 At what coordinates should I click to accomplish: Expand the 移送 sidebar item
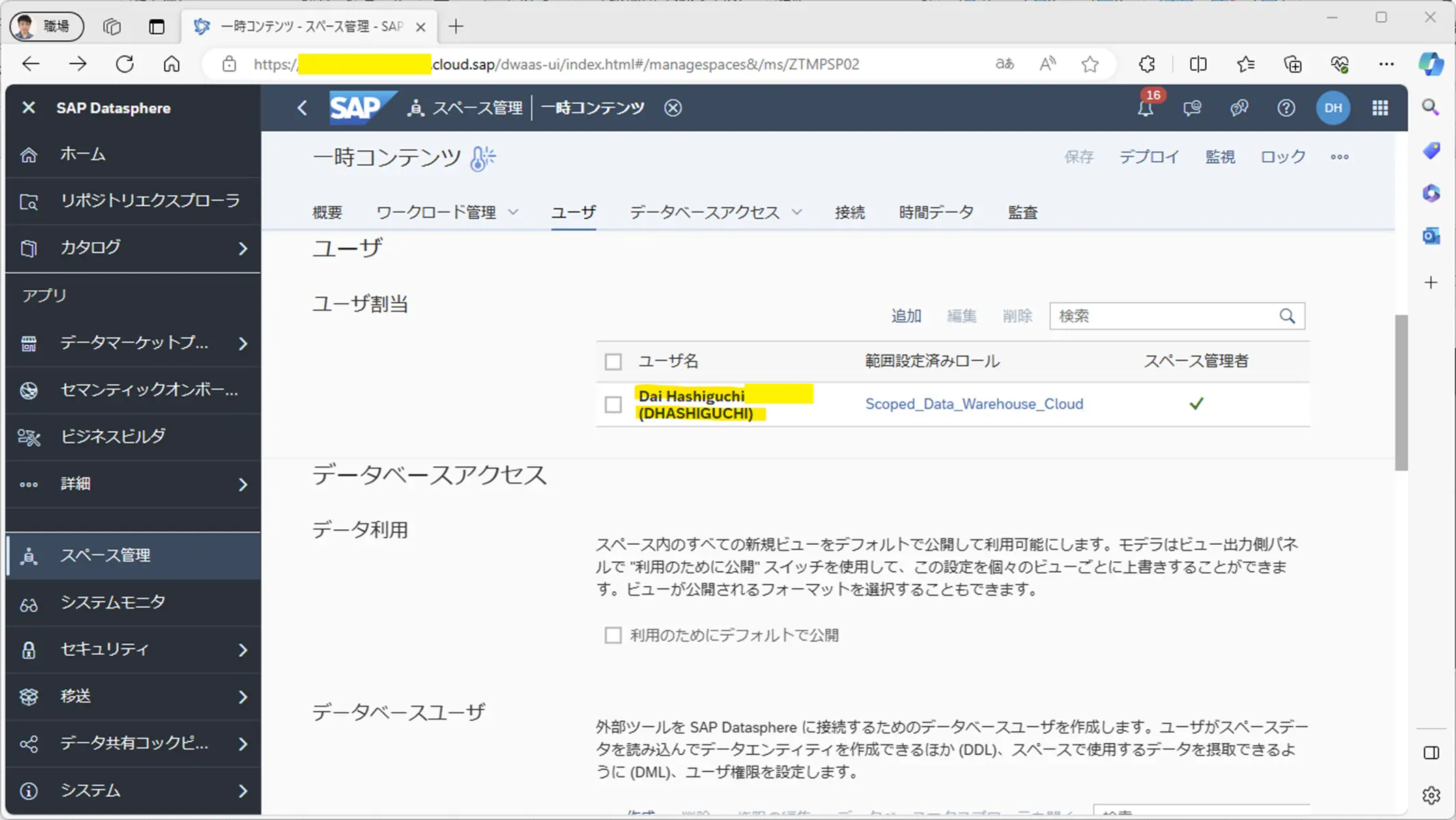tap(242, 696)
